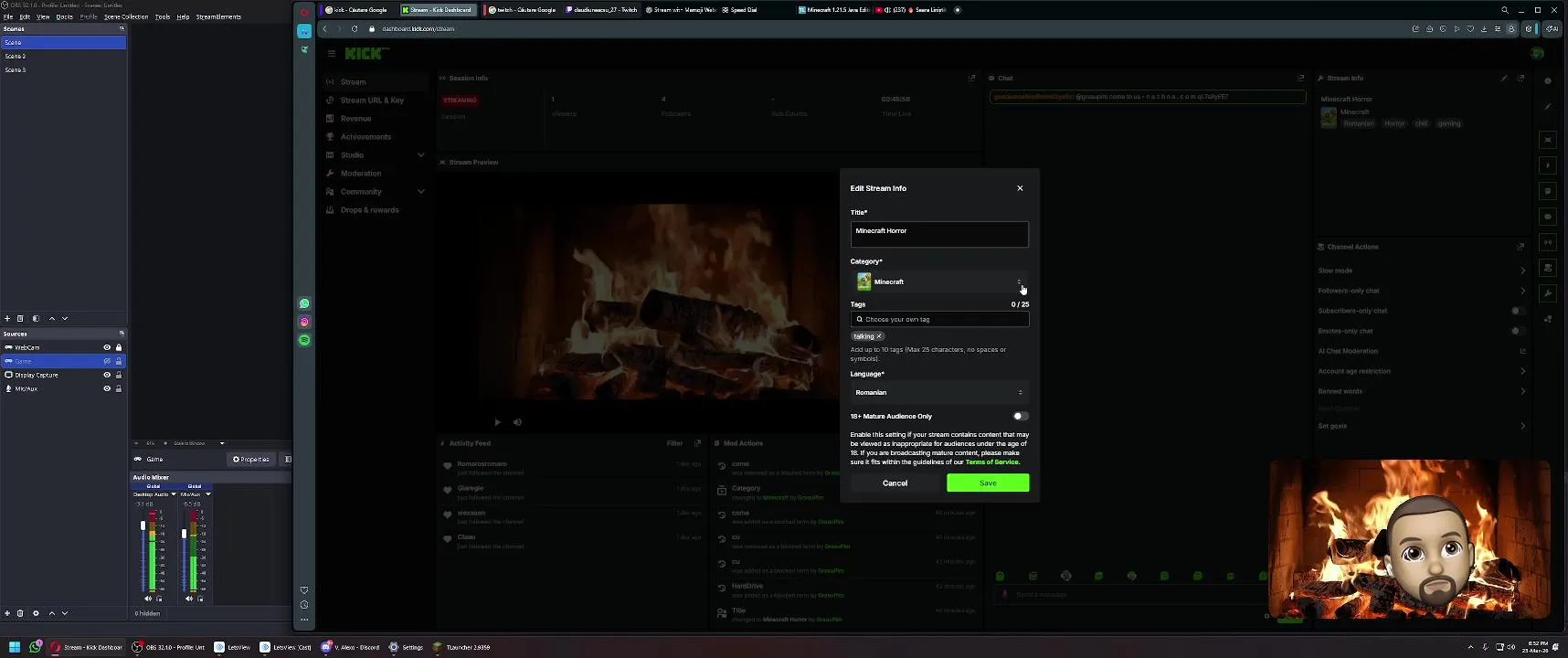
Task: Adjust the Mic/Aux volume fader
Action: click(x=184, y=534)
